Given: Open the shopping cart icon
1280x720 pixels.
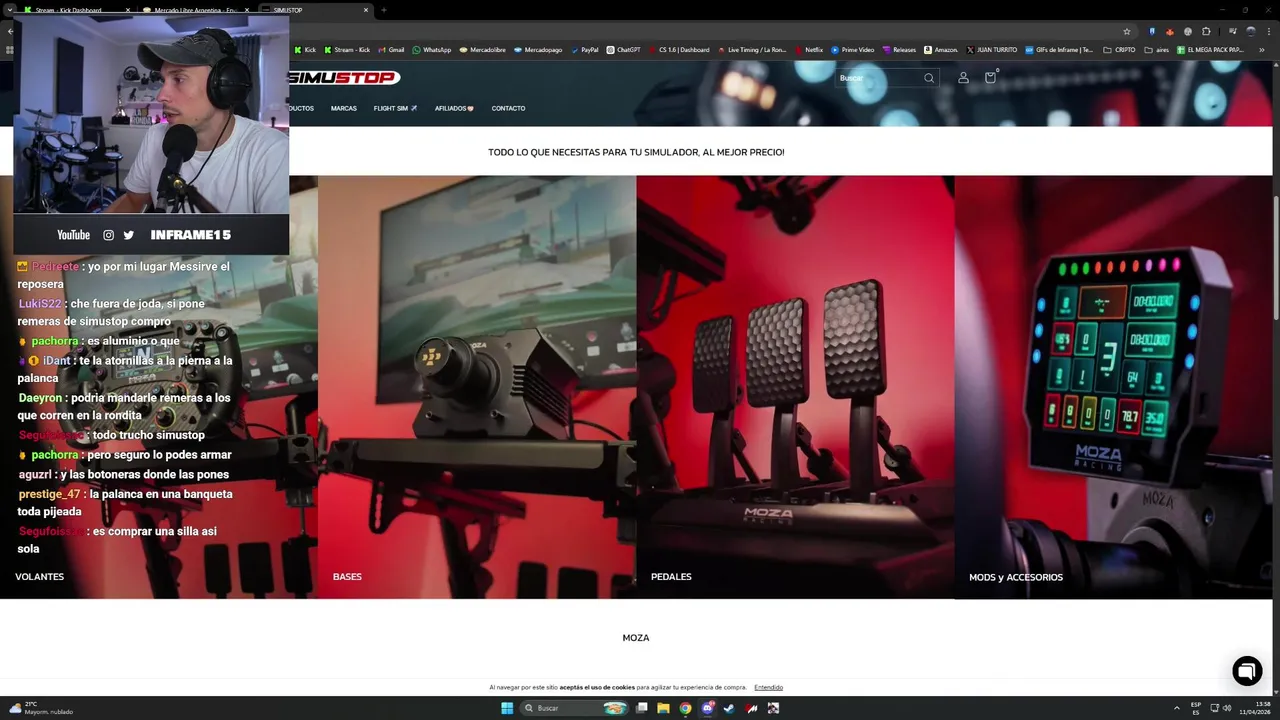Looking at the screenshot, I should click(990, 78).
